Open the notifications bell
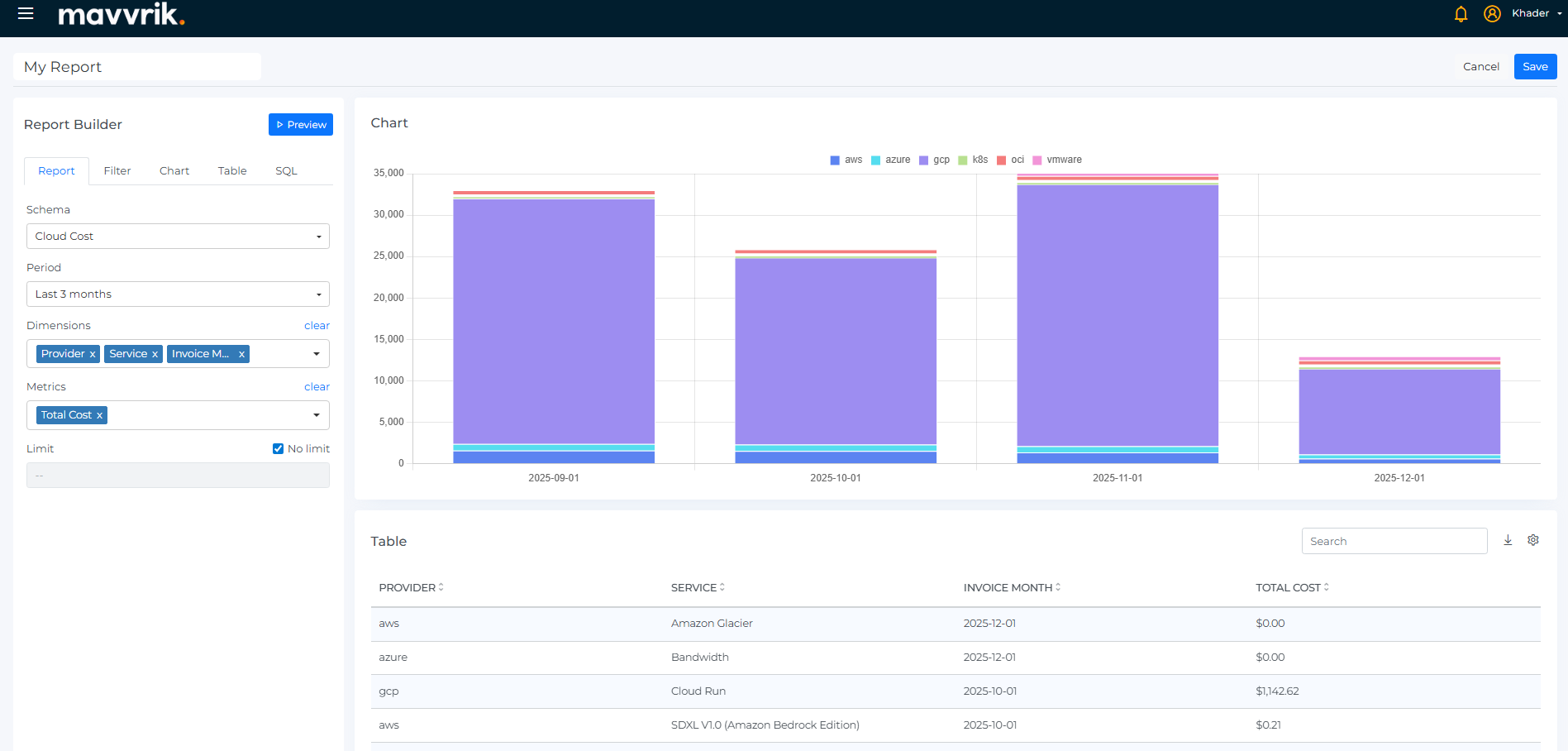This screenshot has height=751, width=1568. click(x=1461, y=14)
